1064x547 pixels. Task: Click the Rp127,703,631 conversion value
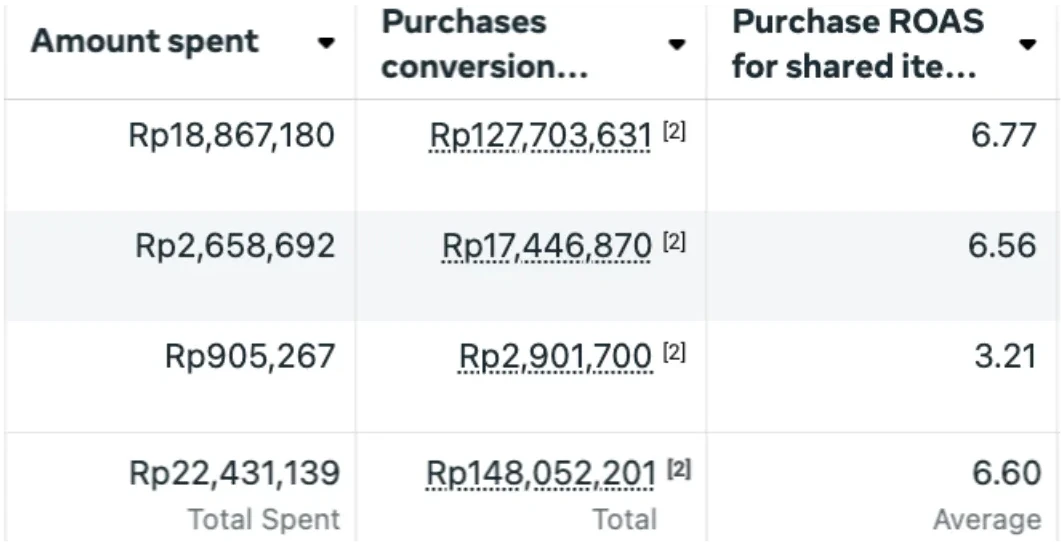click(541, 135)
